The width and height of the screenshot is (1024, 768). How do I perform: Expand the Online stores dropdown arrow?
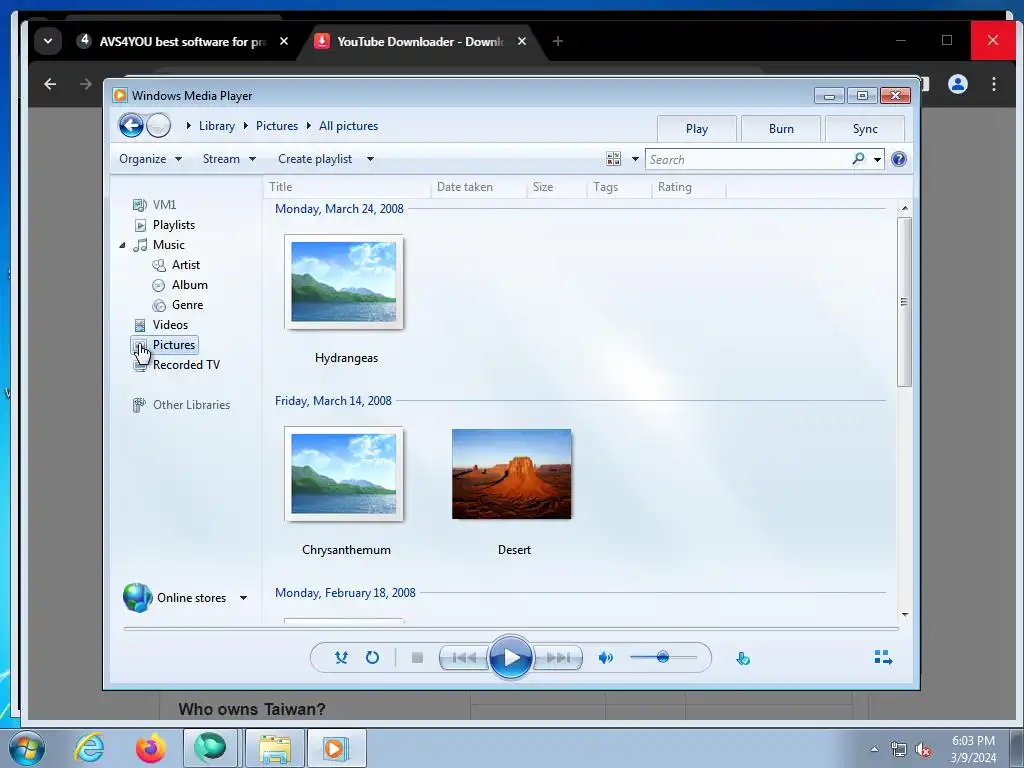(x=243, y=598)
